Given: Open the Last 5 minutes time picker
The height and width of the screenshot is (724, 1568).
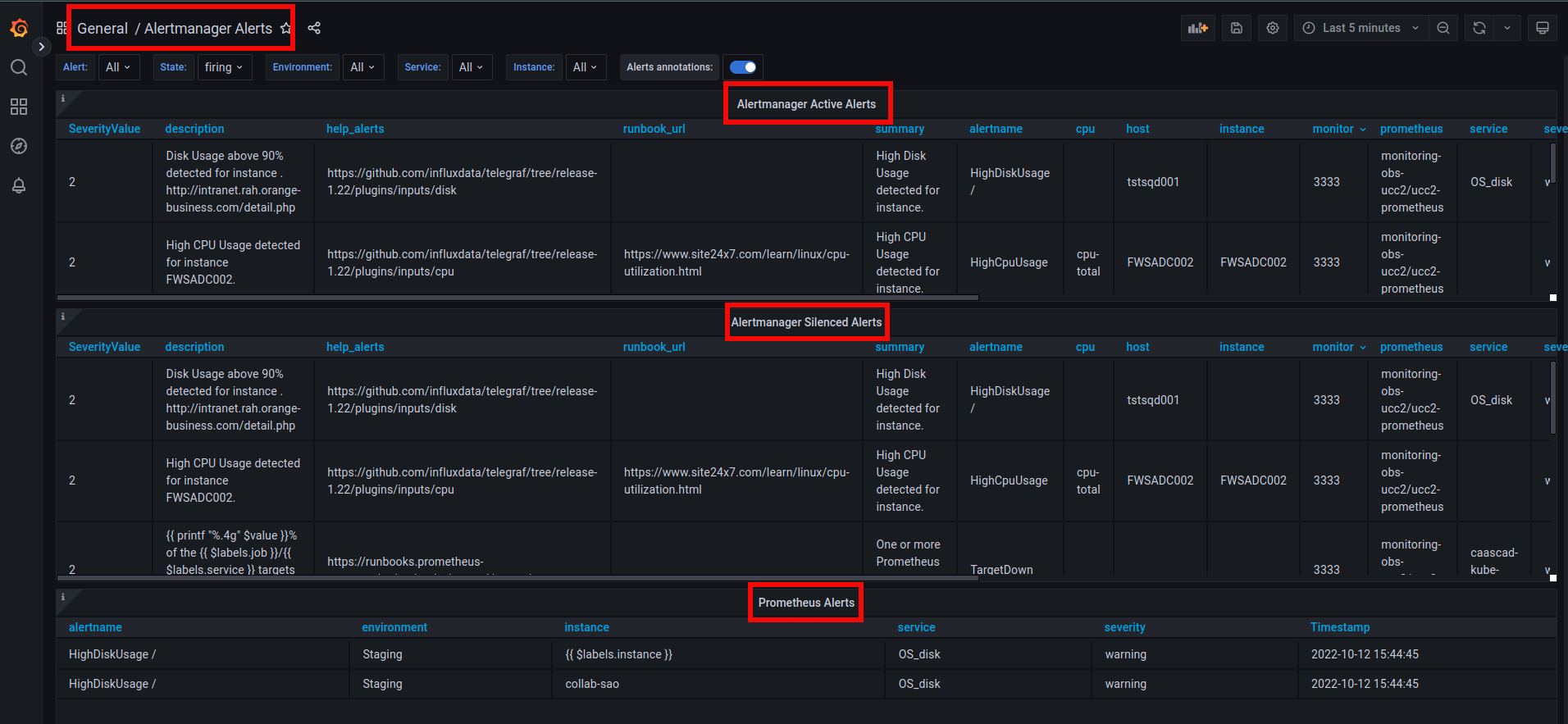Looking at the screenshot, I should [x=1361, y=28].
